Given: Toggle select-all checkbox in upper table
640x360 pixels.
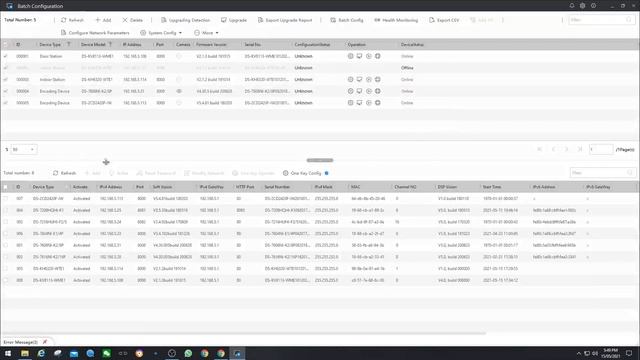Looking at the screenshot, I should [x=5, y=44].
